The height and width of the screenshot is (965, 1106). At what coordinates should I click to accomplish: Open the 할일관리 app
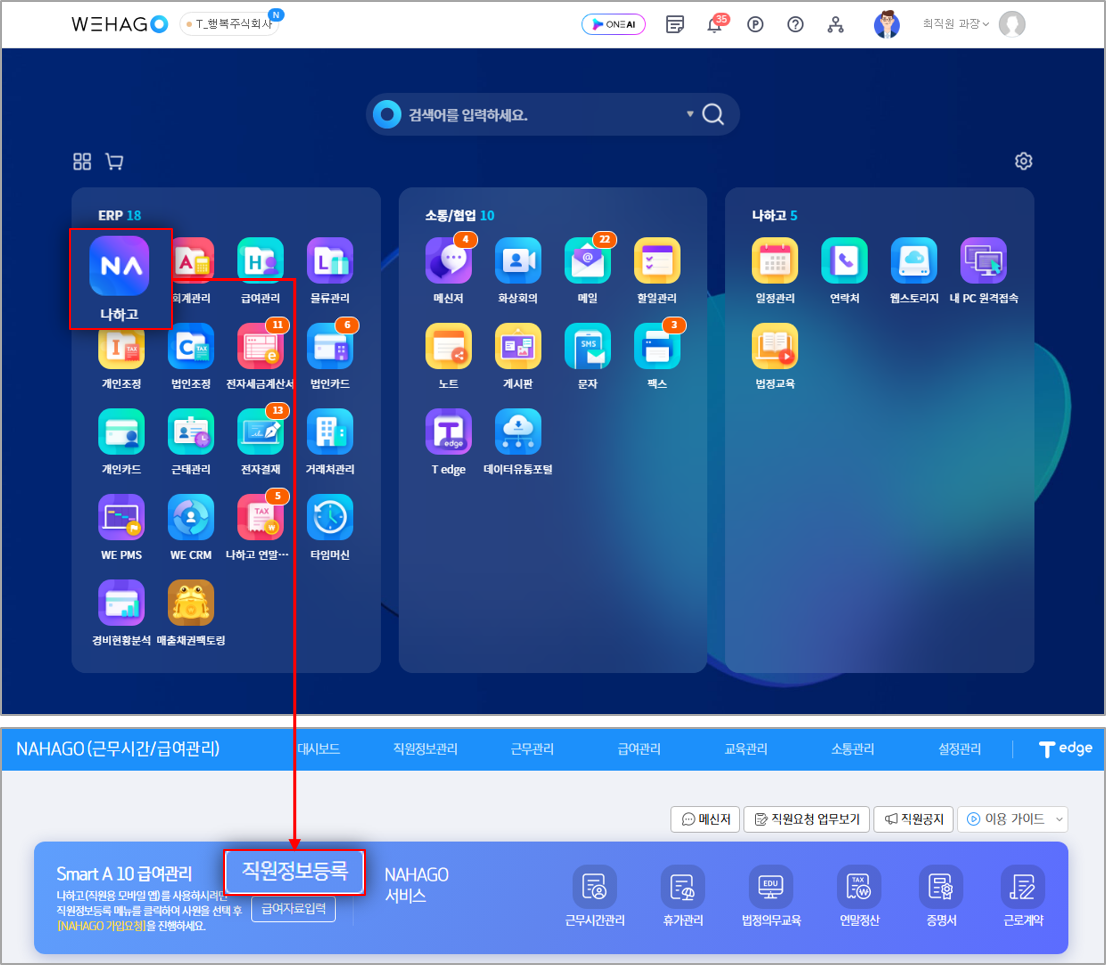click(657, 261)
